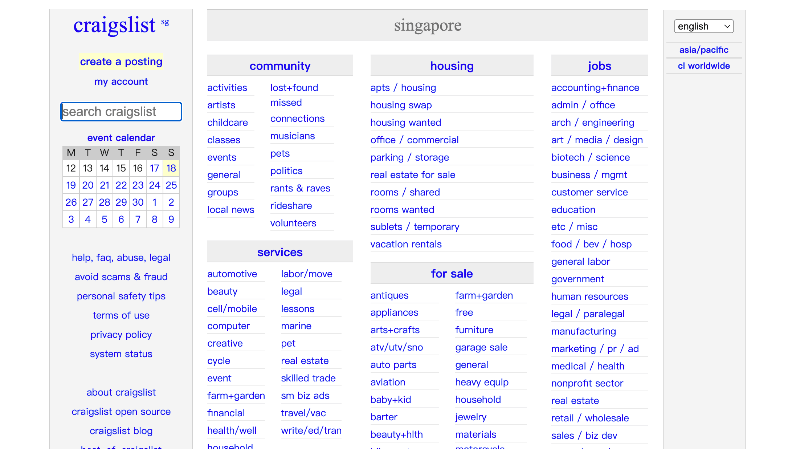Open the services section header
Viewport: 800px width, 449px height.
coord(279,253)
